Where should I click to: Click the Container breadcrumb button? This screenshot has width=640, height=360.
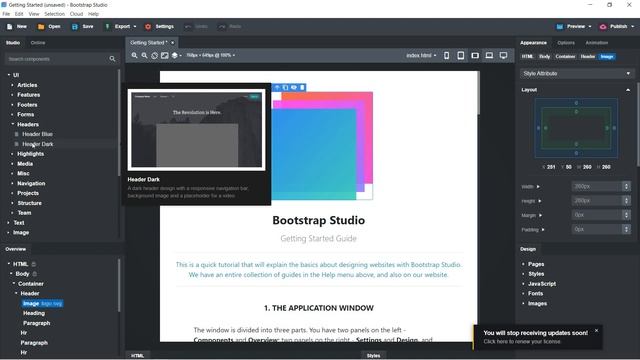pyautogui.click(x=565, y=57)
